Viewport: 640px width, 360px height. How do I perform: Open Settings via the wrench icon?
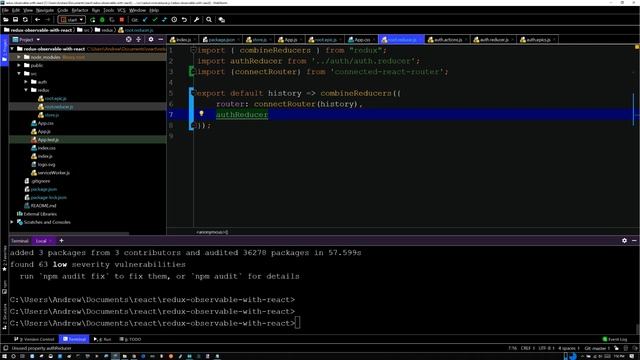tap(196, 20)
